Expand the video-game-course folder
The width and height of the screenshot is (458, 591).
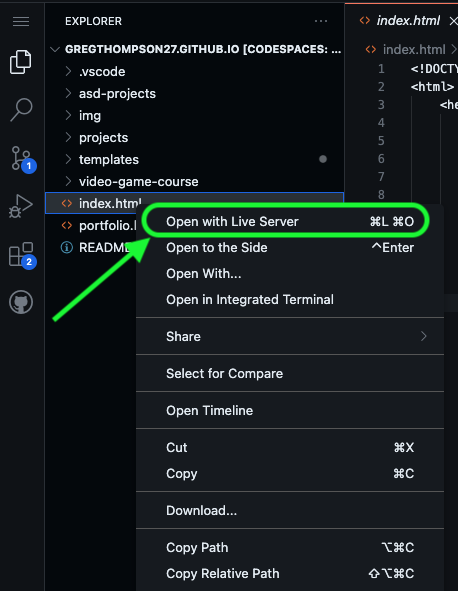click(68, 182)
